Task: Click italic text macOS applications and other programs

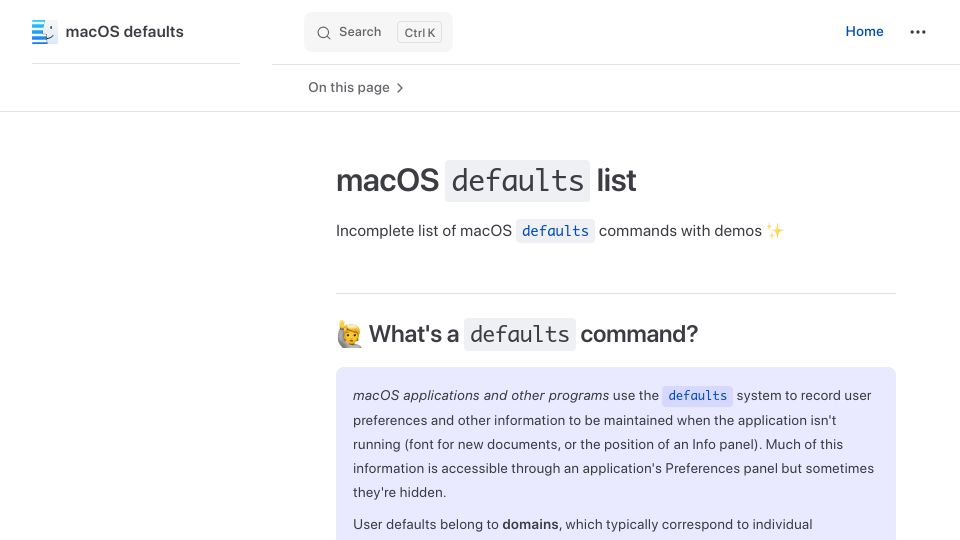Action: [481, 396]
